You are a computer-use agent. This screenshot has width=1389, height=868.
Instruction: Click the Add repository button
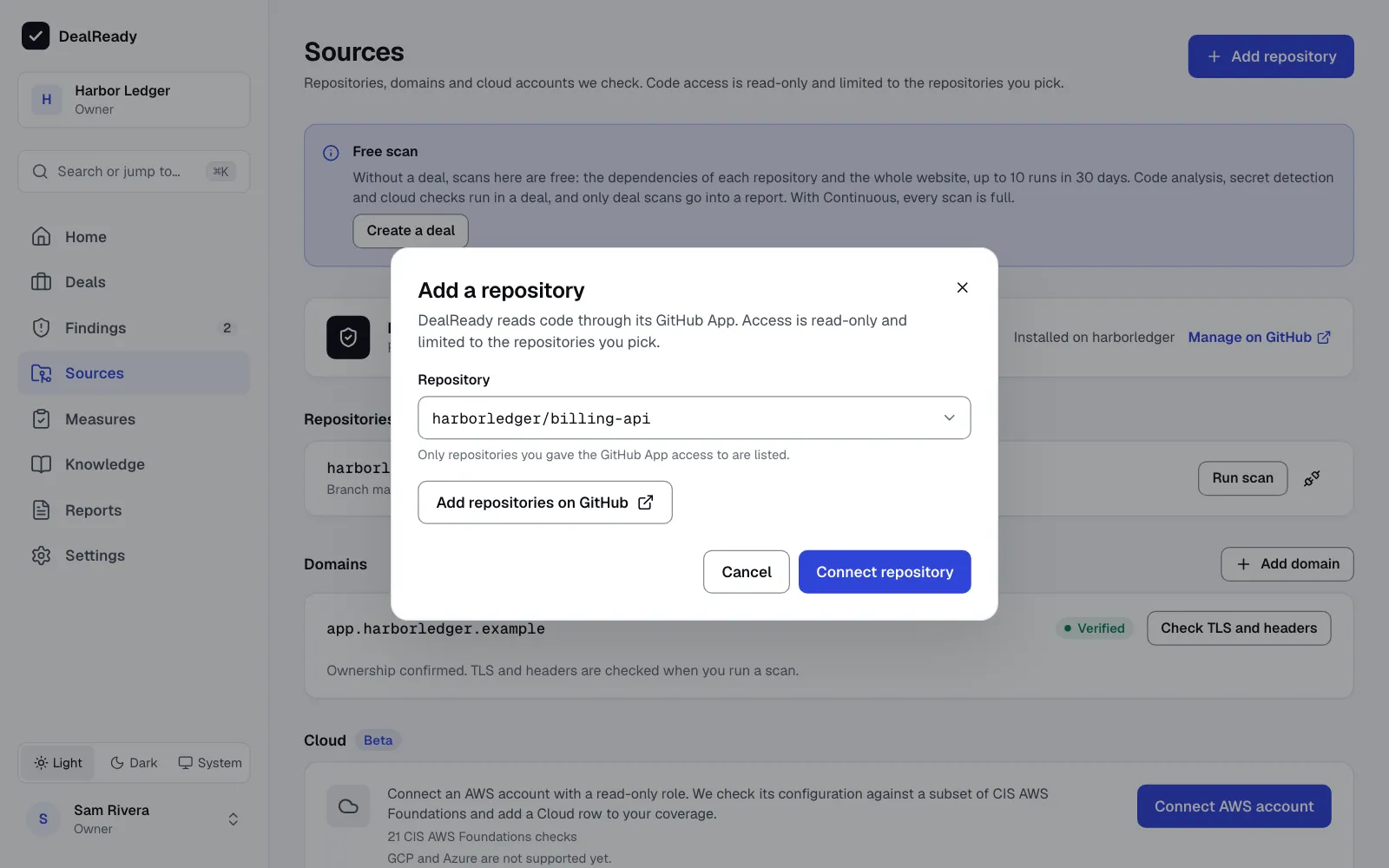[x=1271, y=56]
